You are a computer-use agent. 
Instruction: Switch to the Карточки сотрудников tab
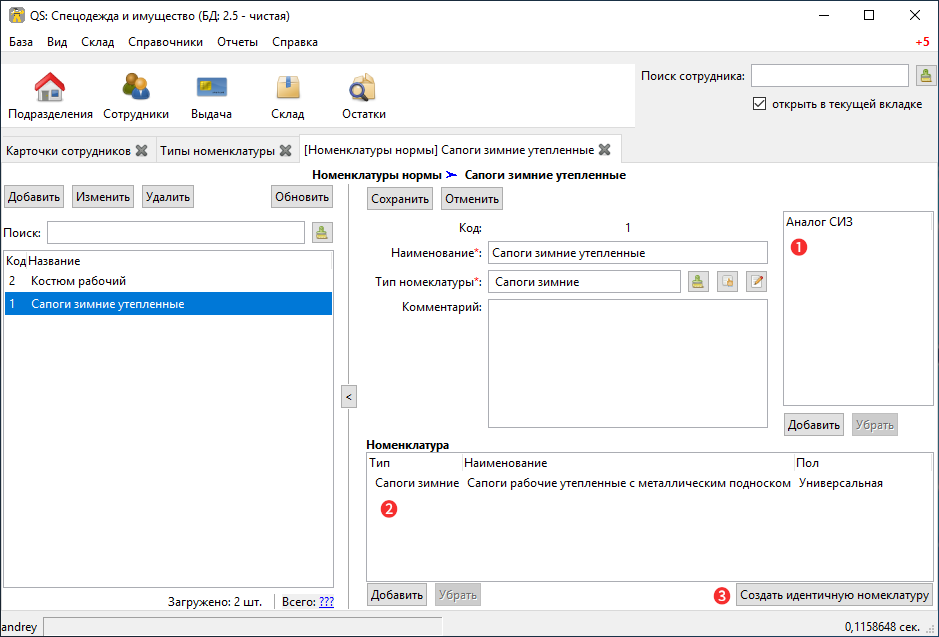(68, 150)
